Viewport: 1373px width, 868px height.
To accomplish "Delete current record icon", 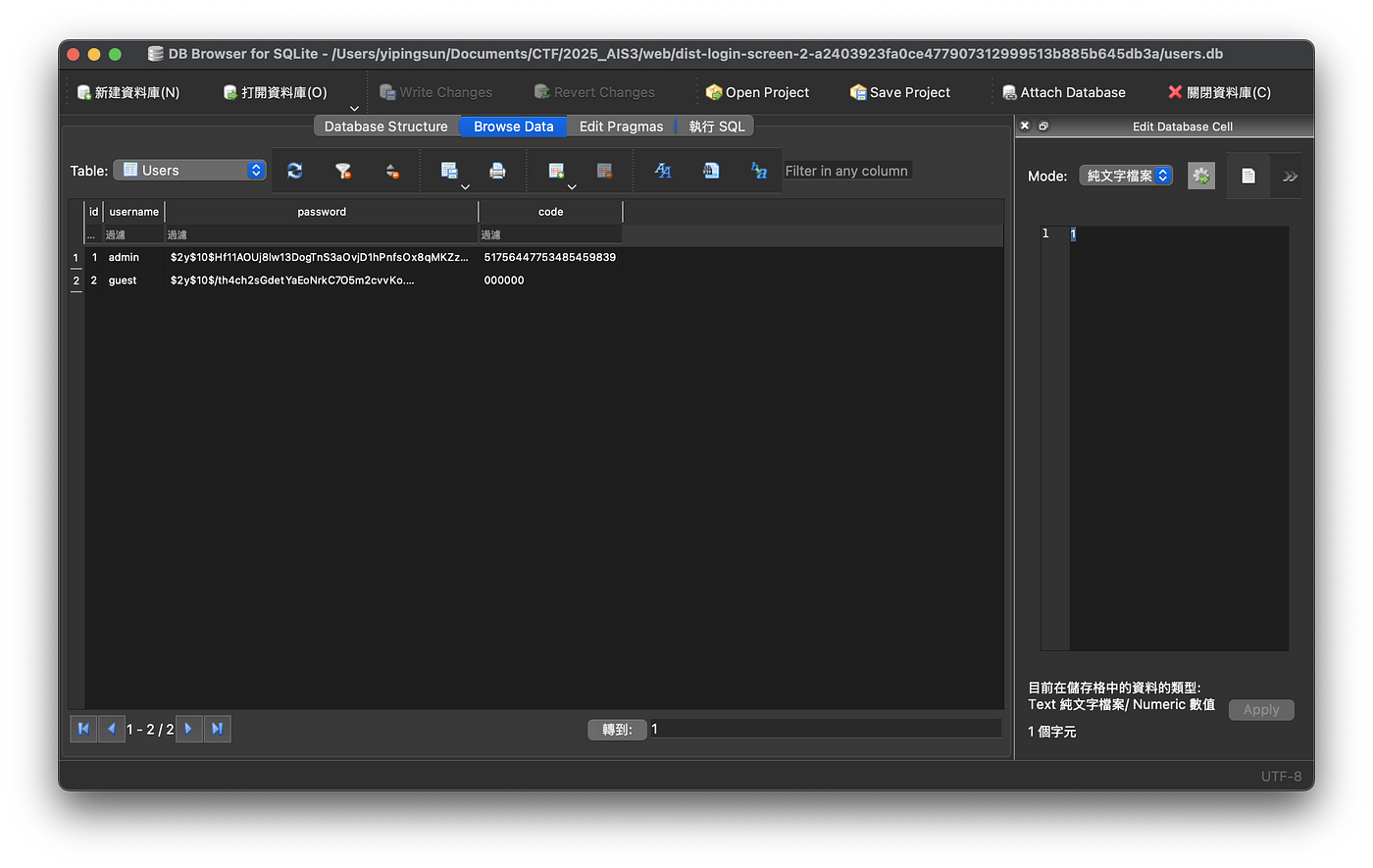I will pyautogui.click(x=604, y=171).
